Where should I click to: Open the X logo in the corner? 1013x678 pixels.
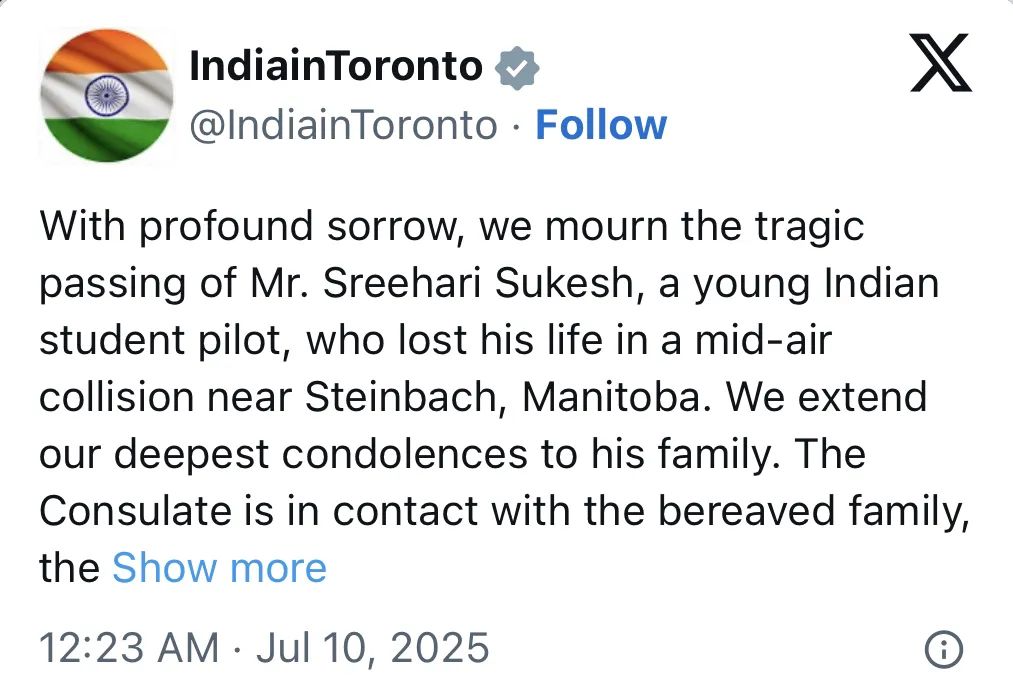tap(941, 63)
